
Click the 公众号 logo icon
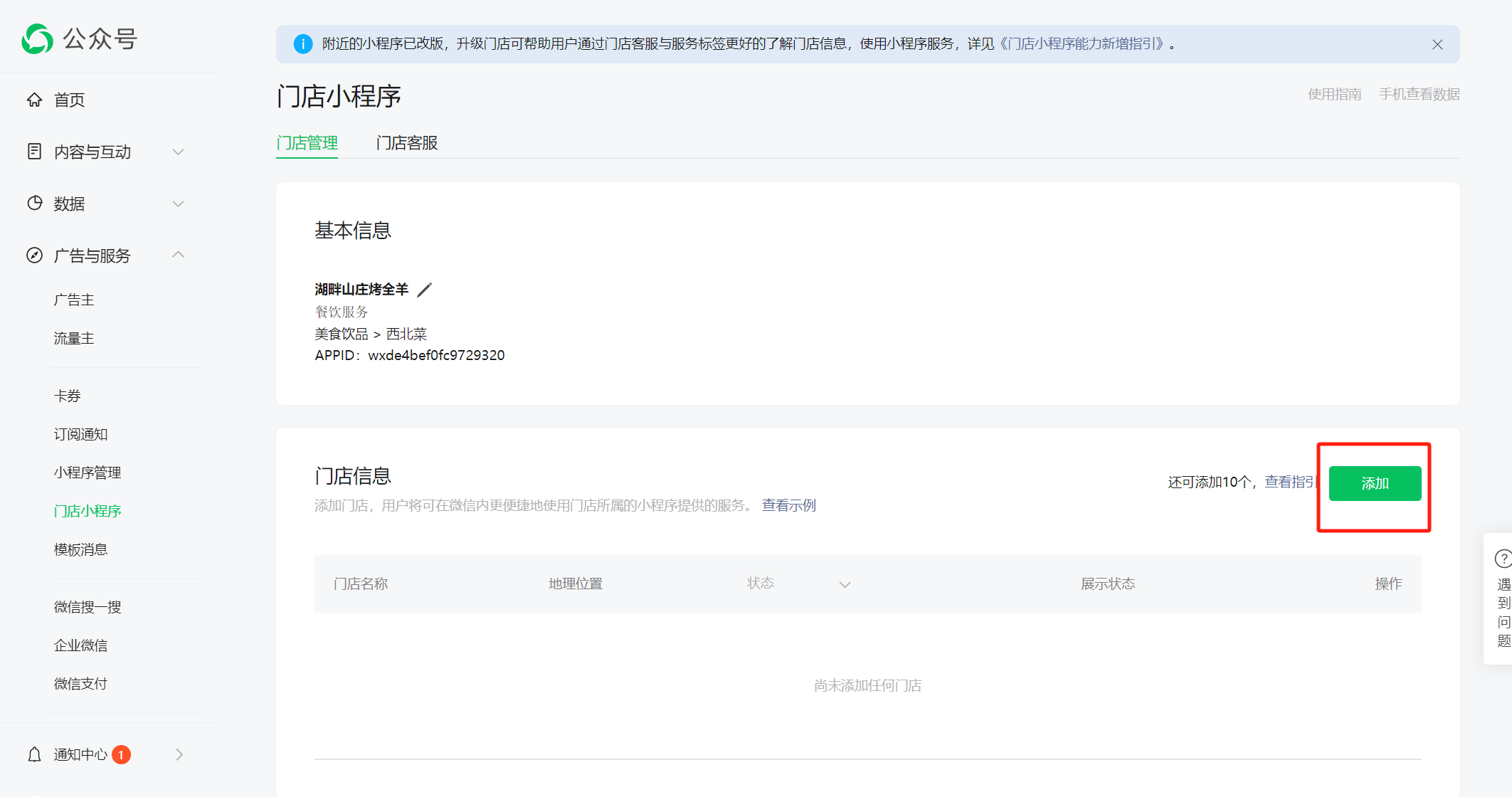(x=37, y=39)
